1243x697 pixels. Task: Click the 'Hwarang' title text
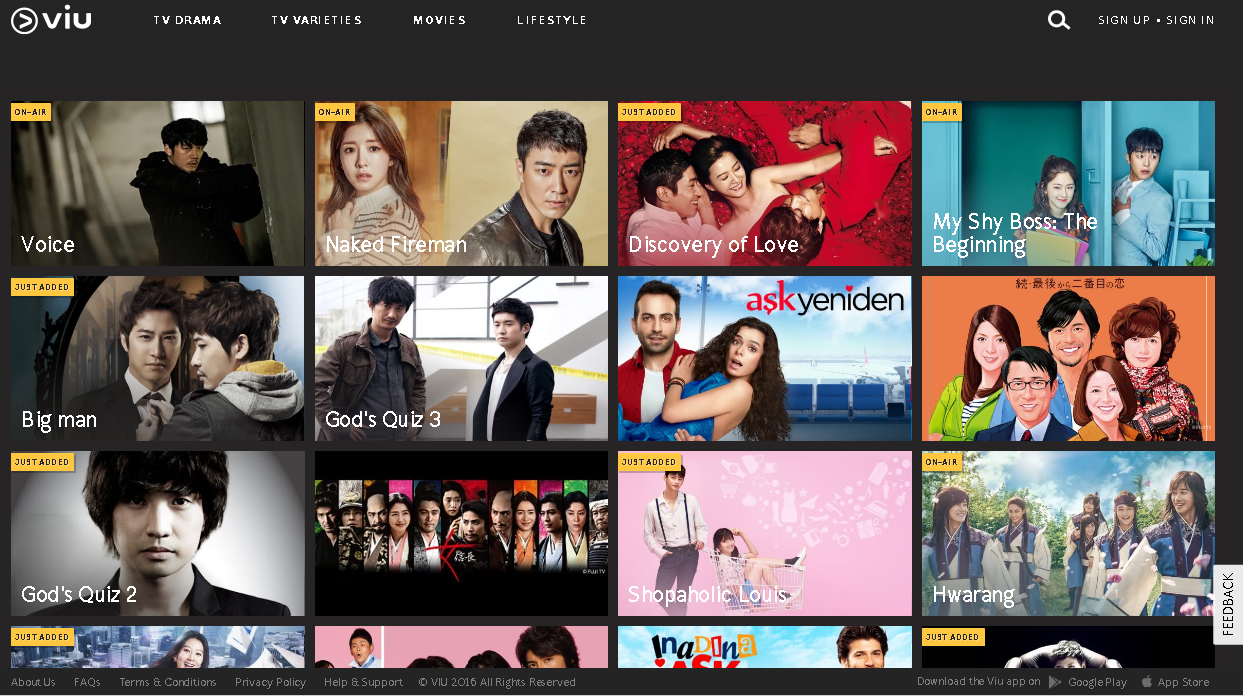coord(973,595)
